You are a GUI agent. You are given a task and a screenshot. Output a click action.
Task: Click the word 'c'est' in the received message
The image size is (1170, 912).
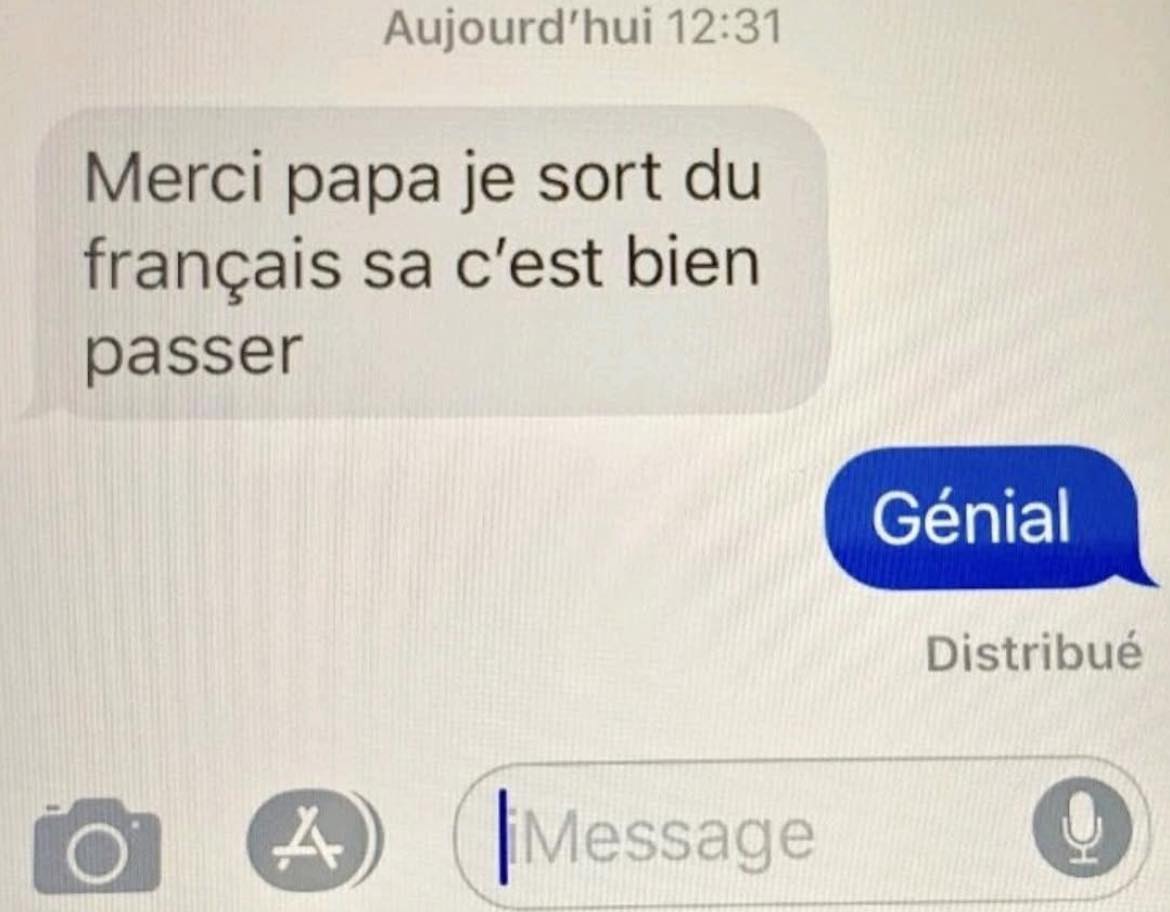[x=528, y=263]
